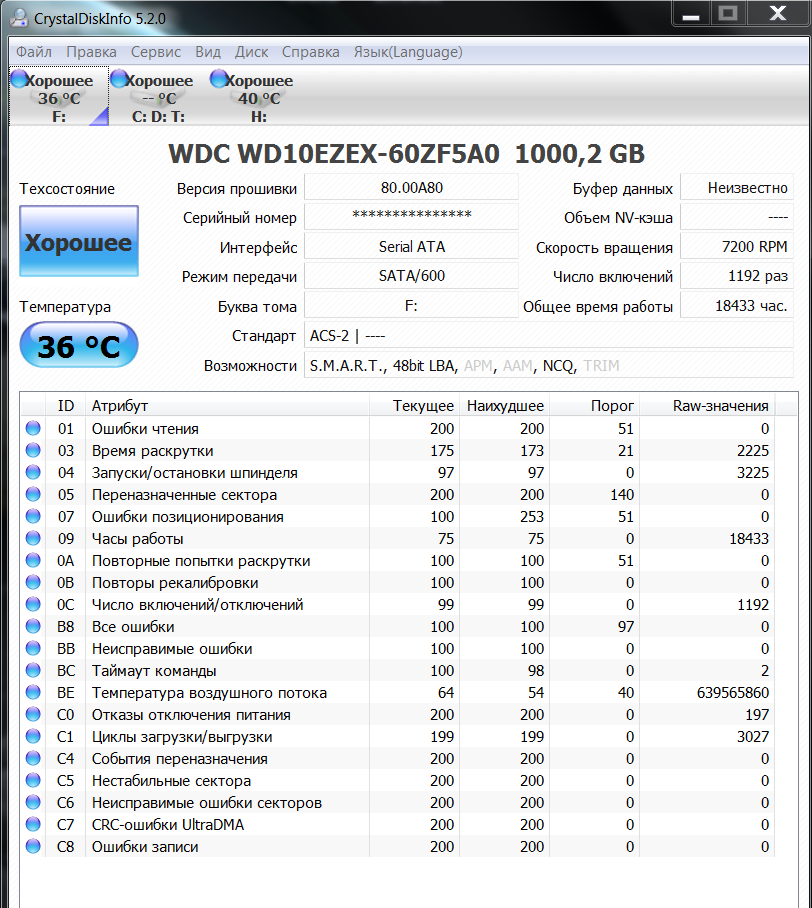Click status orb for Нестабильные сектора row

[33, 780]
